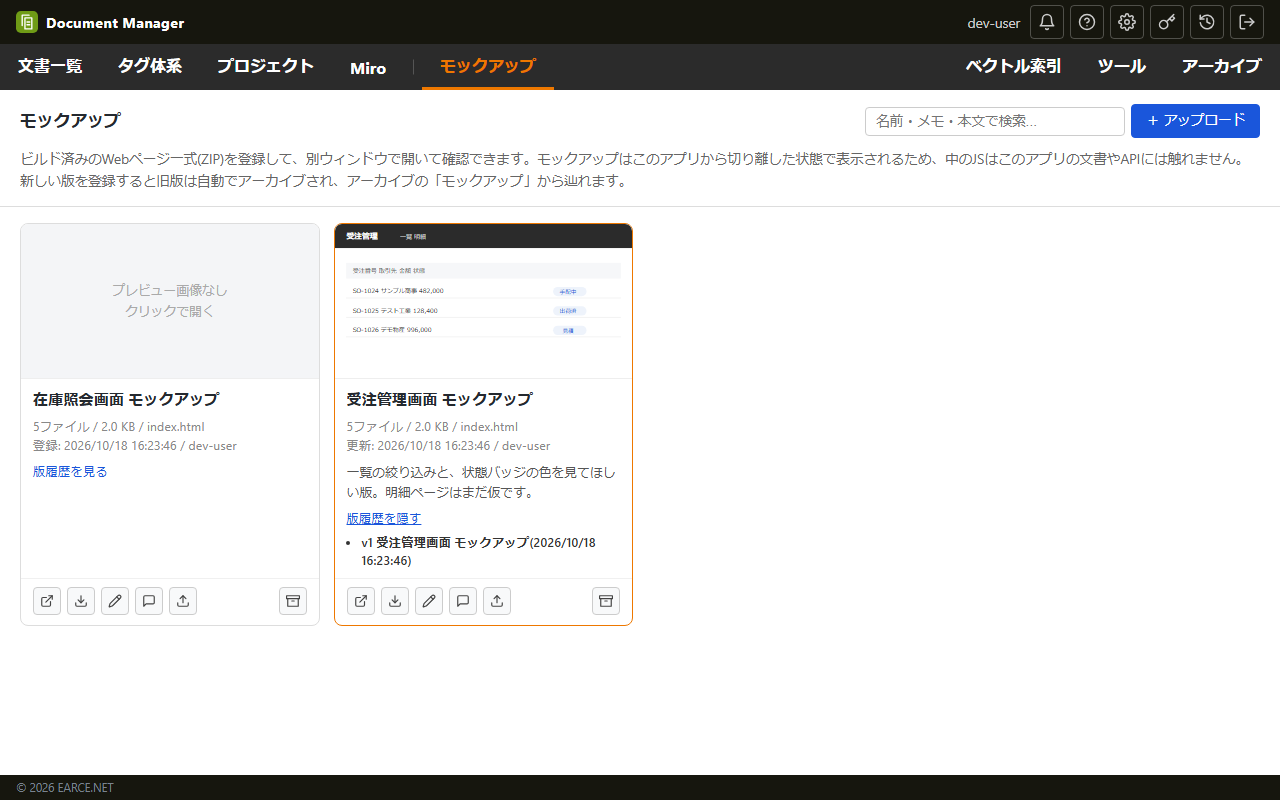Open 受注管理画面 mockup in new window
Viewport: 1280px width, 800px height.
coord(361,601)
